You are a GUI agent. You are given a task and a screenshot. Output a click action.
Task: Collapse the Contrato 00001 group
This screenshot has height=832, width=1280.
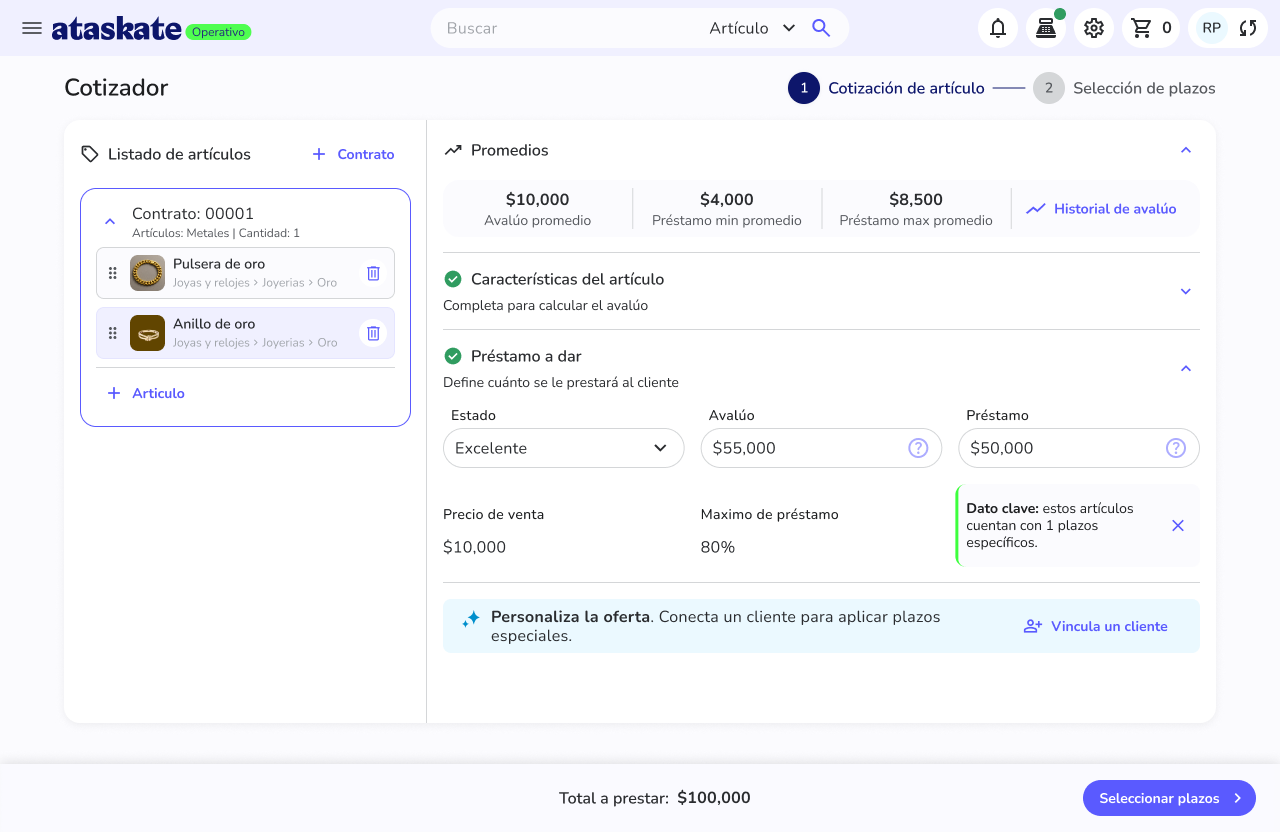[x=110, y=221]
